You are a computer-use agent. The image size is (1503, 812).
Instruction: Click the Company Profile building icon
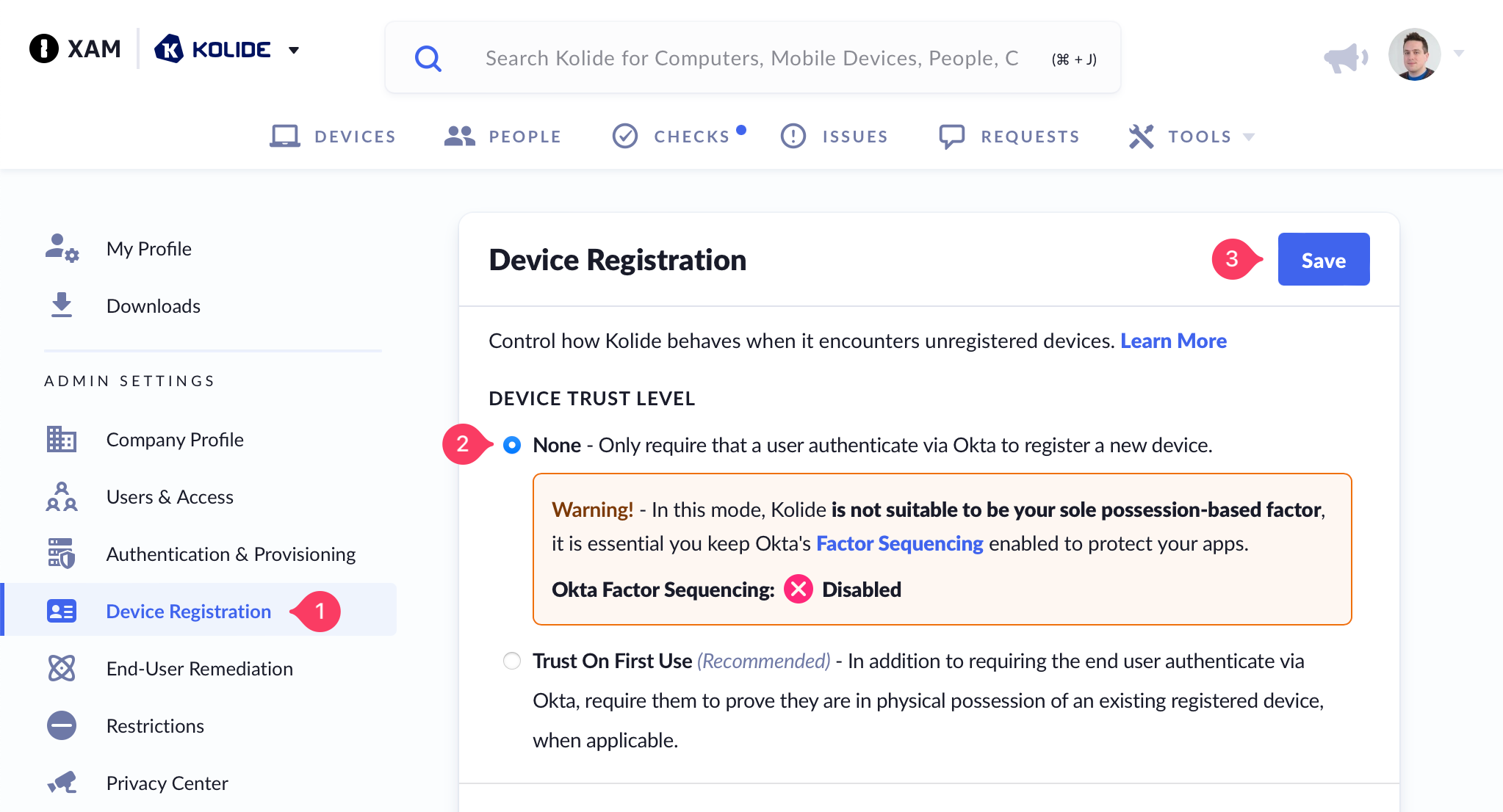tap(62, 439)
